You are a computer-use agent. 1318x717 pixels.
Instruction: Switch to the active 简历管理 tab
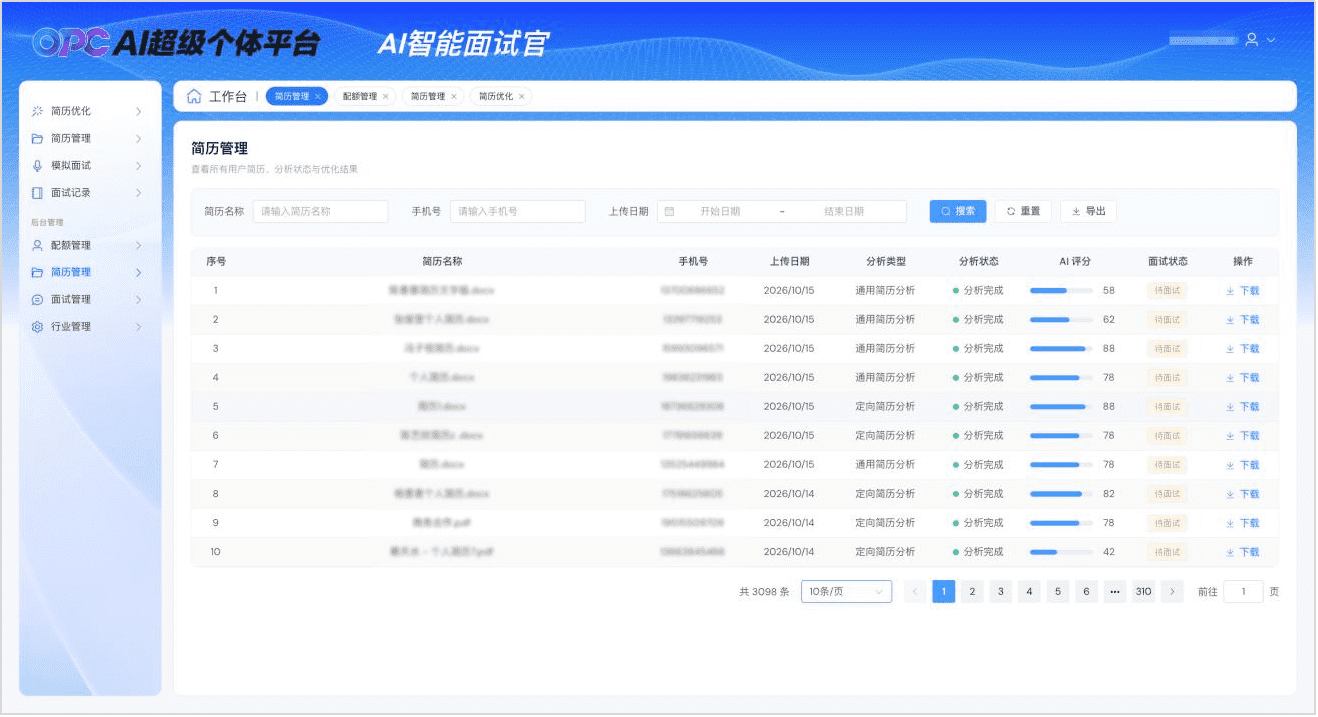click(x=292, y=96)
